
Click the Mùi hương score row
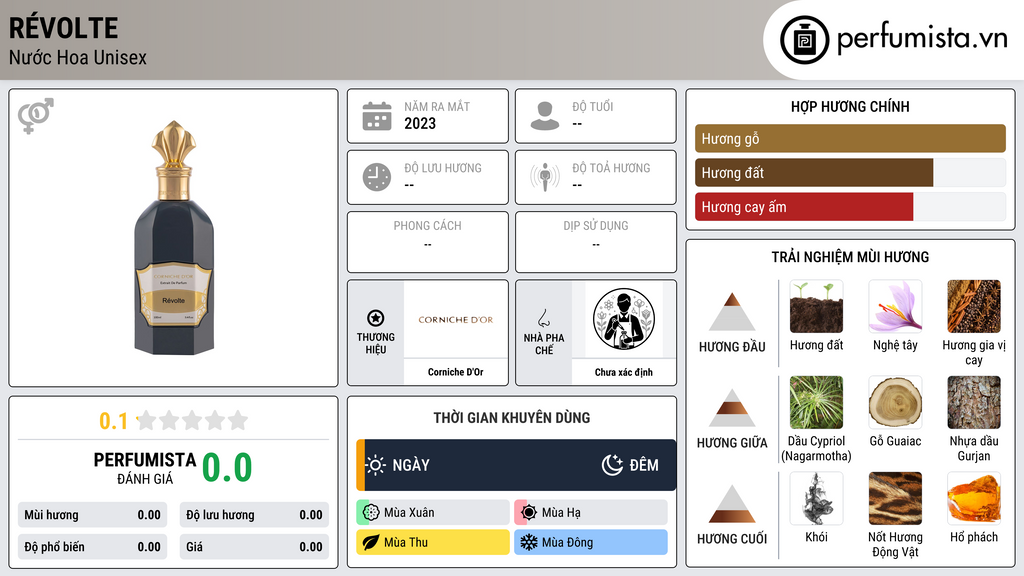pos(93,515)
